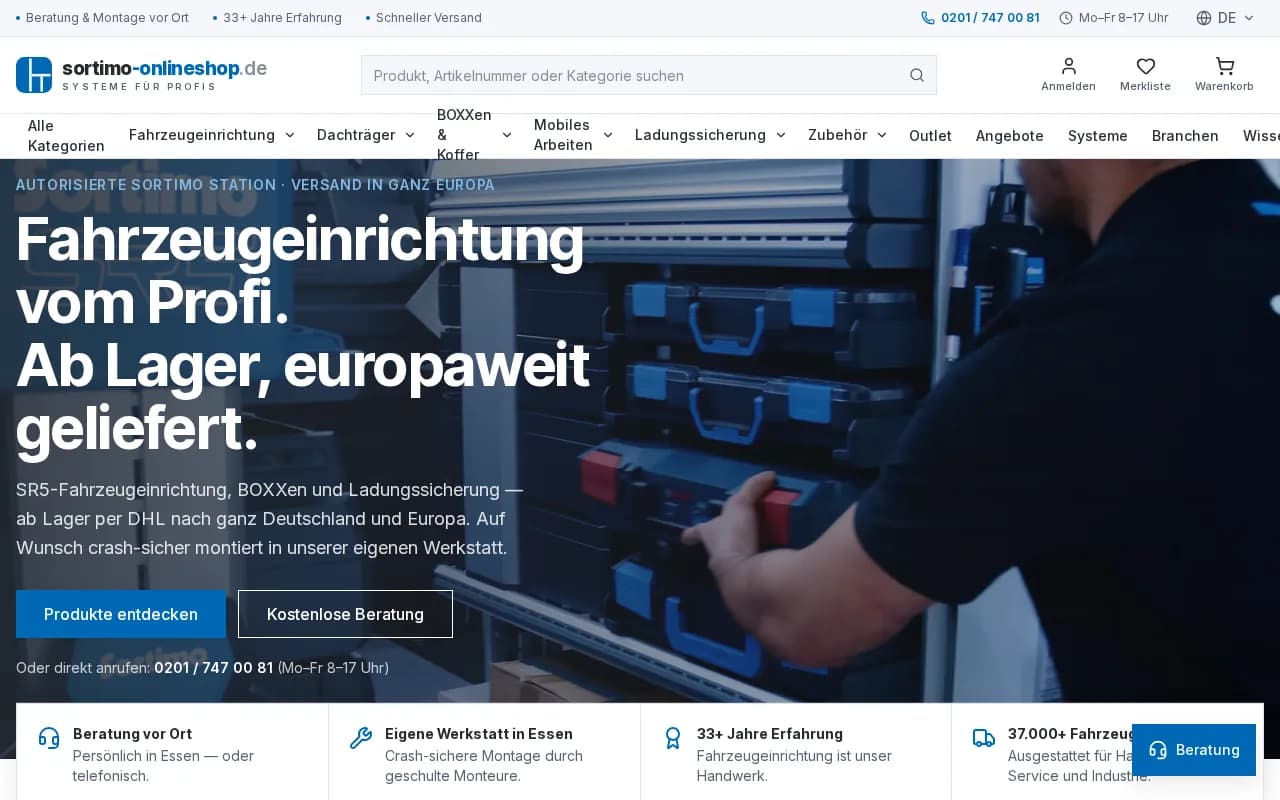Image resolution: width=1280 pixels, height=800 pixels.
Task: Click the globe language icon
Action: click(1204, 18)
